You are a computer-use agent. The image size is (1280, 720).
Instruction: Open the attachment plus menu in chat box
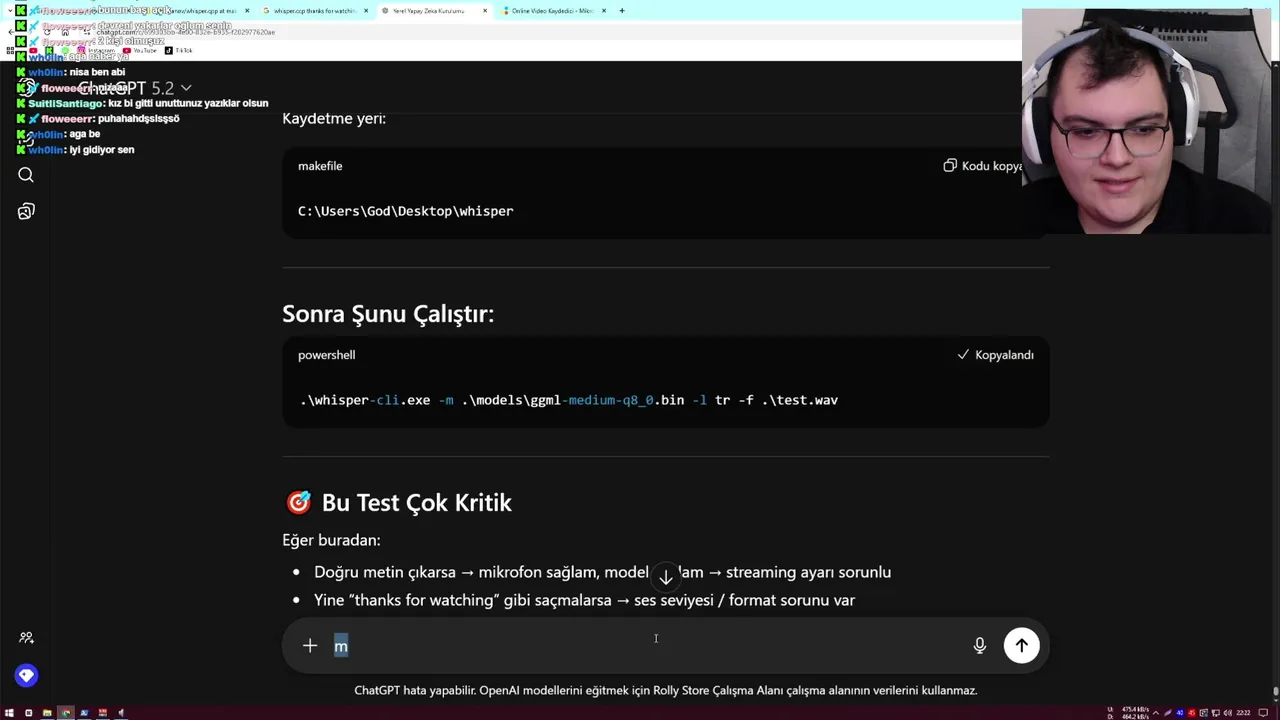point(310,646)
